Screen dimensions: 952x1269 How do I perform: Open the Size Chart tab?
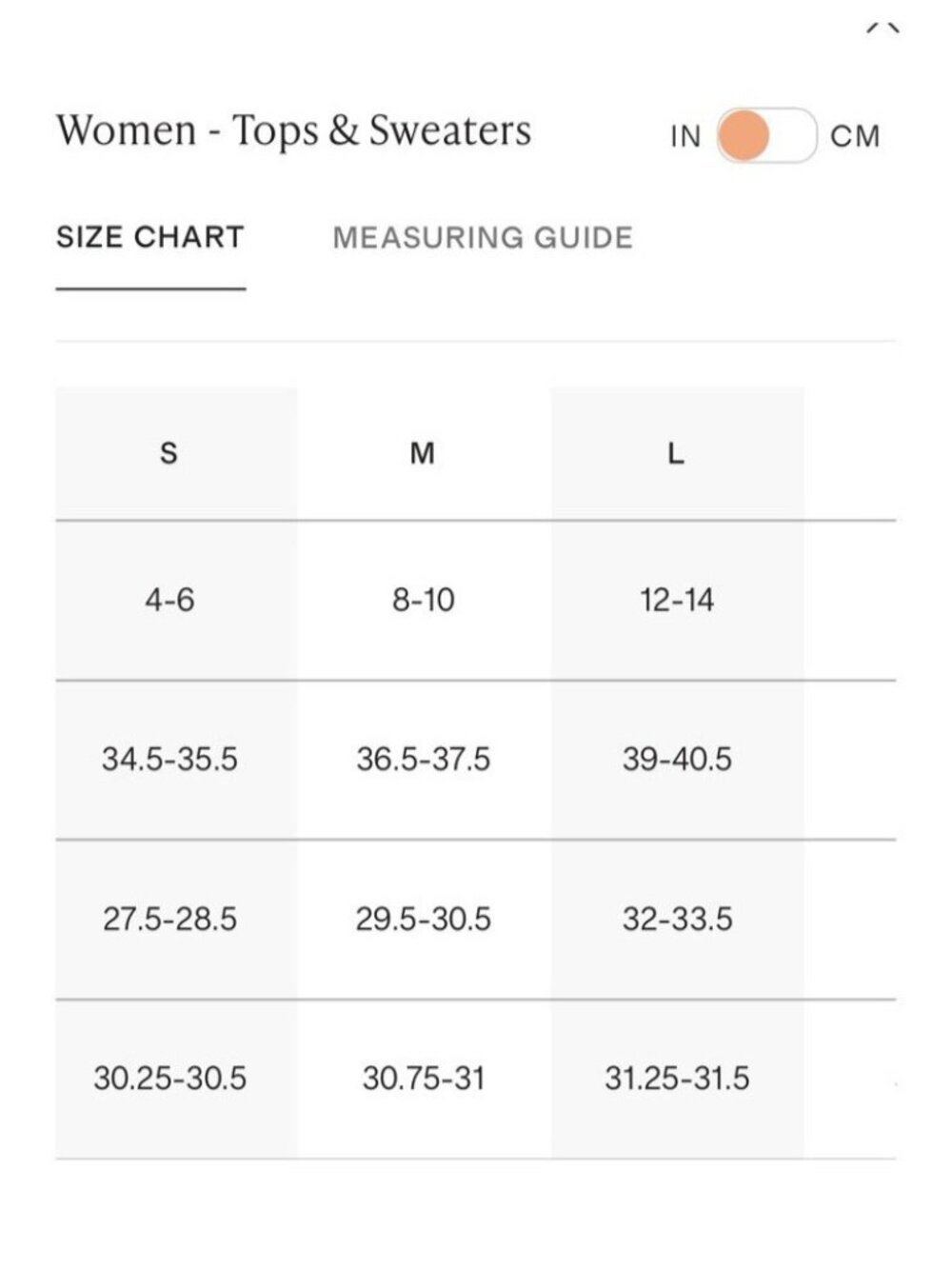pyautogui.click(x=150, y=237)
